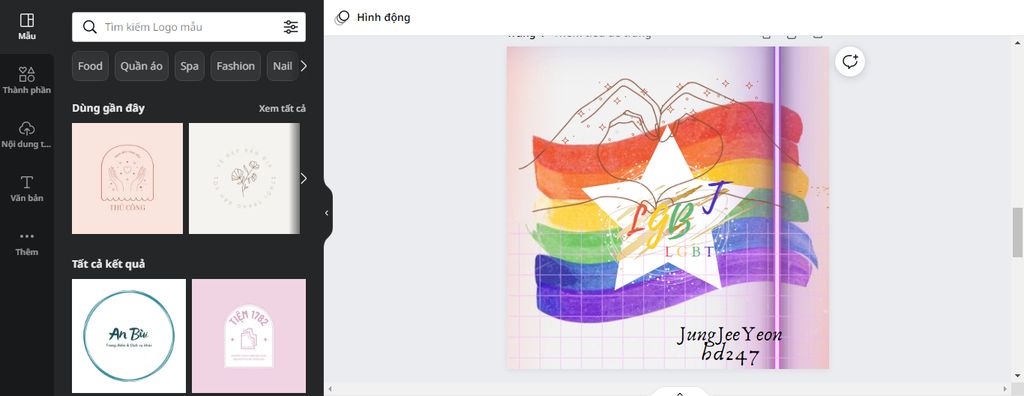Select the Quần áo category chip
The width and height of the screenshot is (1024, 396).
[142, 66]
